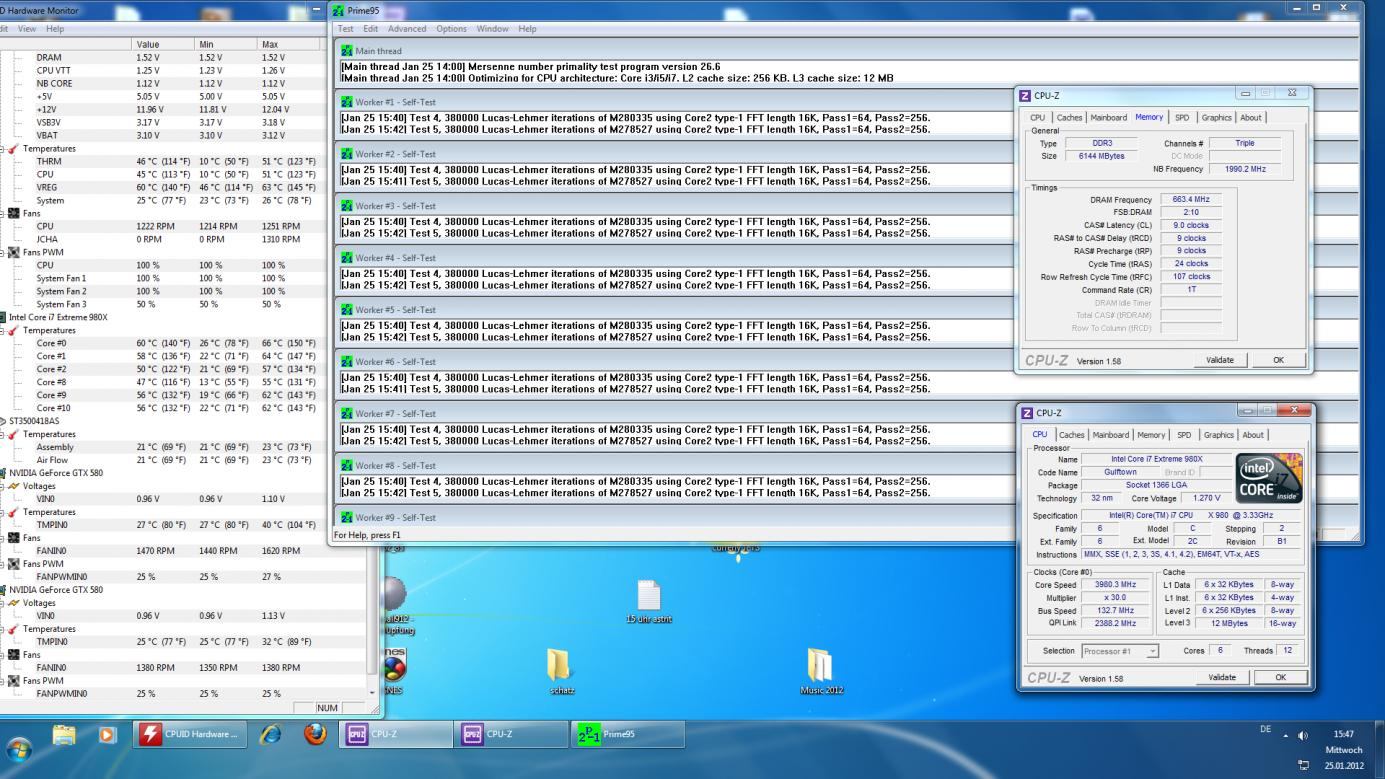Open Internet Explorer from the taskbar
Viewport: 1385px width, 779px height.
point(269,735)
